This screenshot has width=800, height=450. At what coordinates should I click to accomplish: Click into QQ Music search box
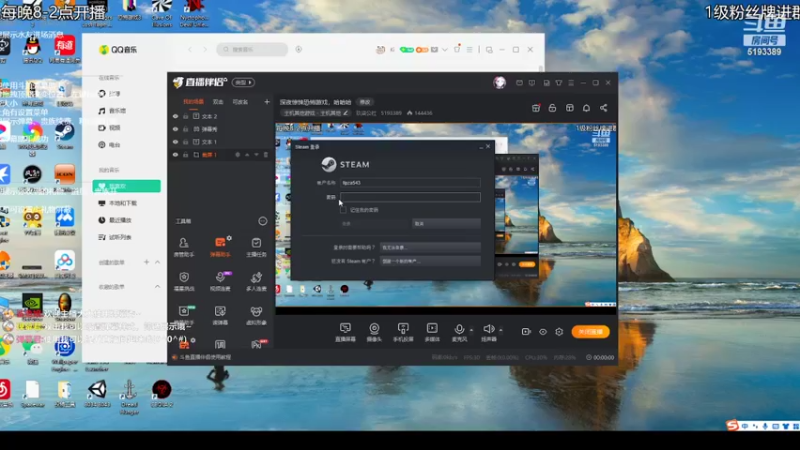[252, 49]
